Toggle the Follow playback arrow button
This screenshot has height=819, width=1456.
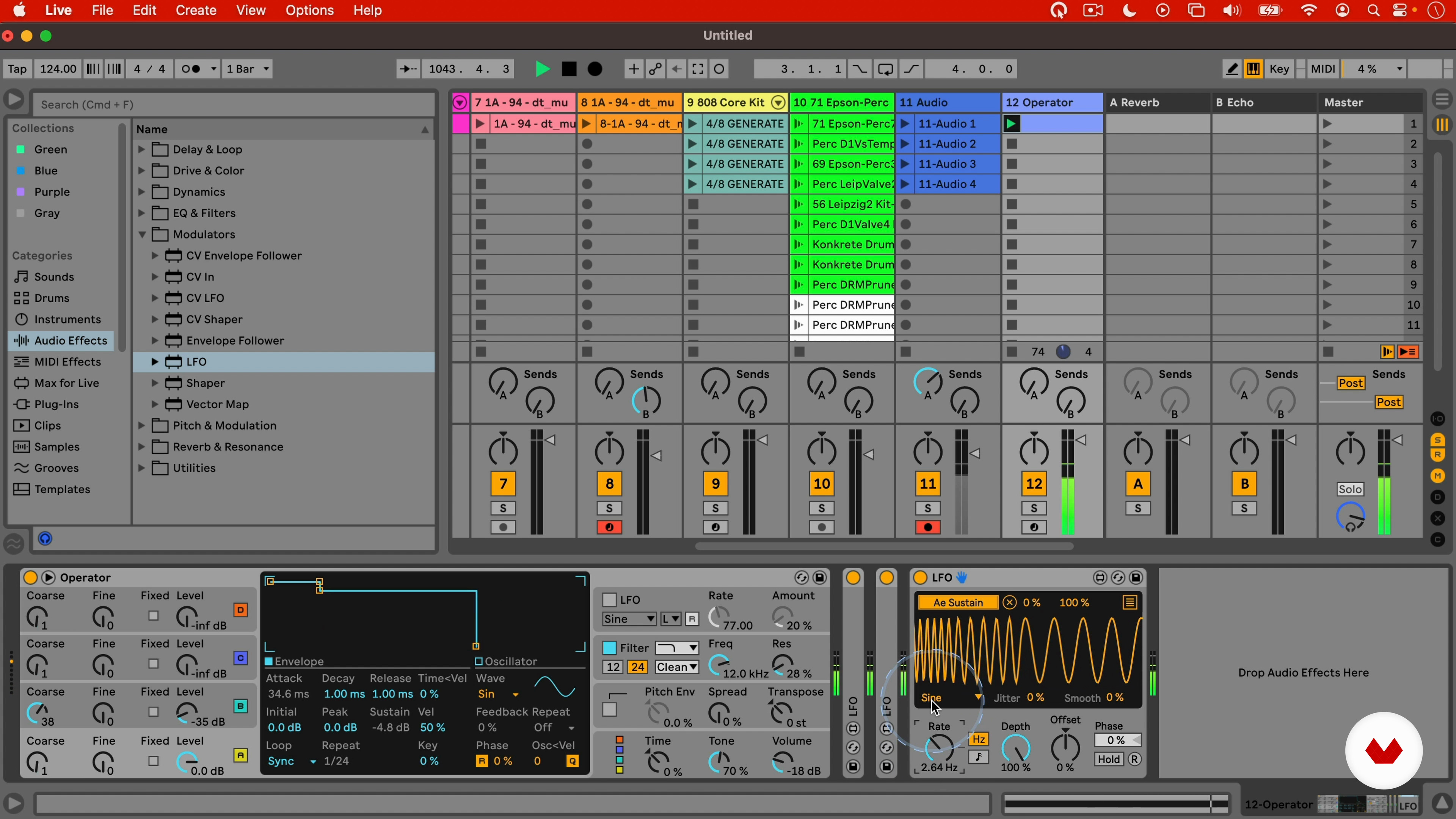click(408, 69)
